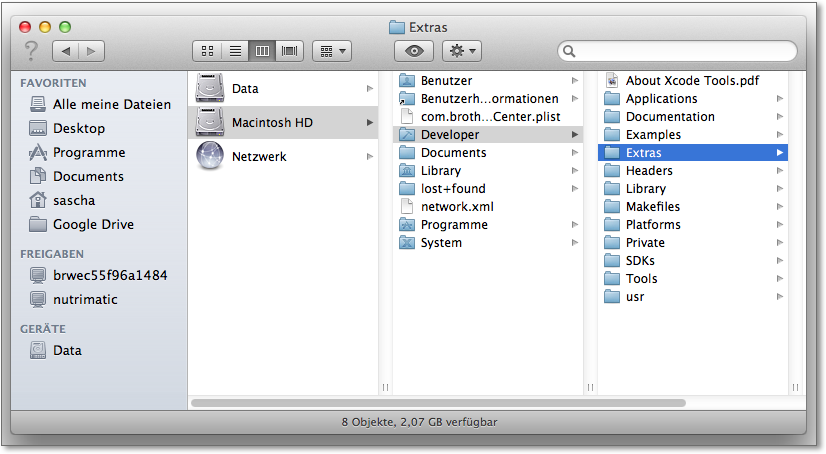Select the nutrimatic shared computer

(x=85, y=299)
